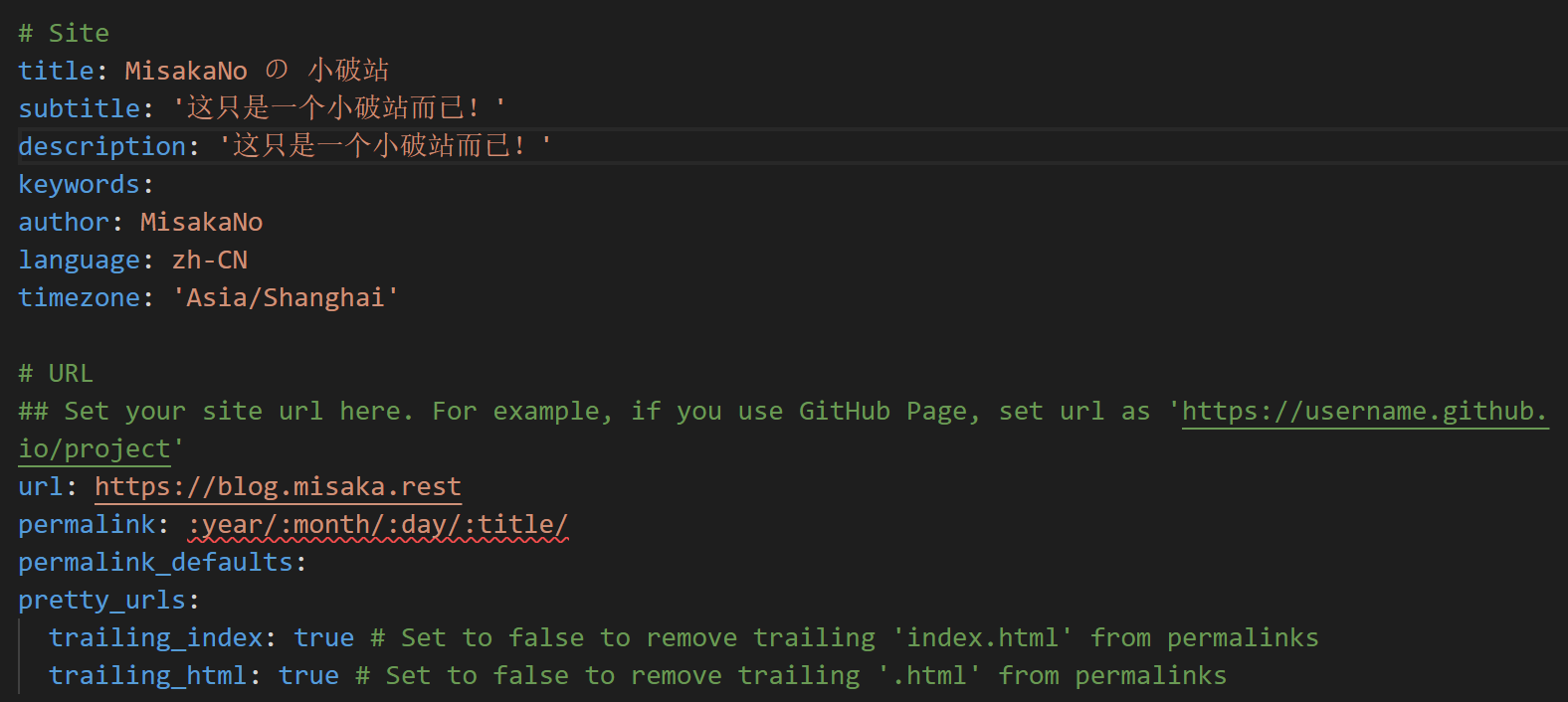Click the true value of trailing_html

(x=308, y=675)
